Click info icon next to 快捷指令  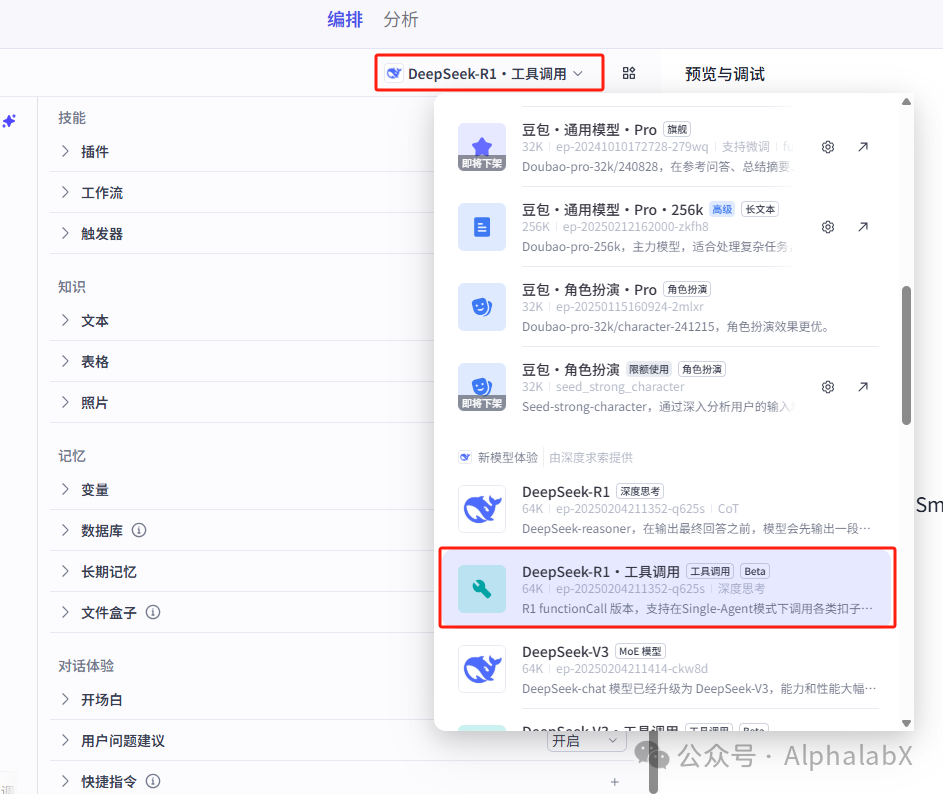153,781
